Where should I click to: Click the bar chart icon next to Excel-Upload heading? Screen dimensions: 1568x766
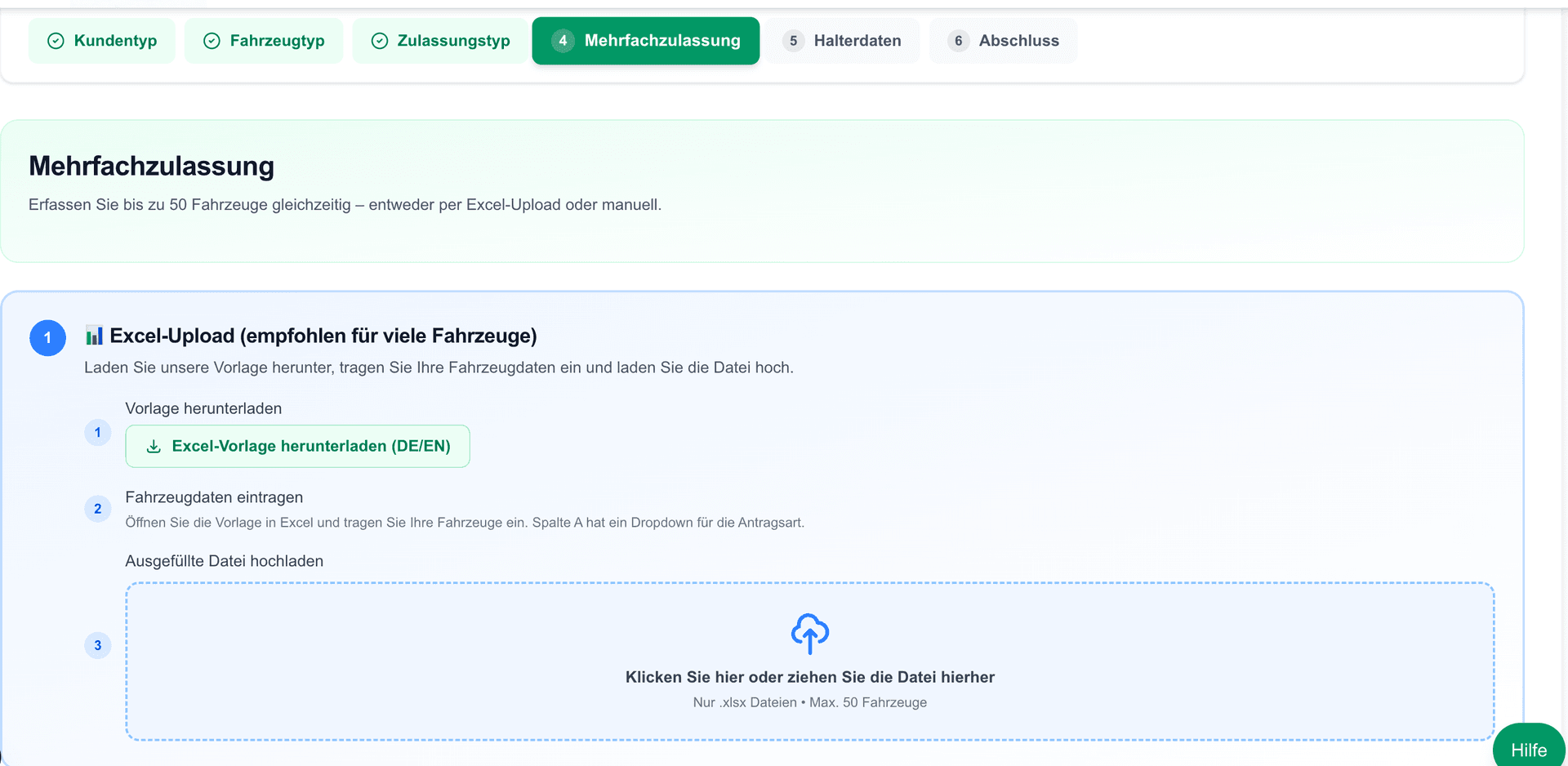pos(96,336)
